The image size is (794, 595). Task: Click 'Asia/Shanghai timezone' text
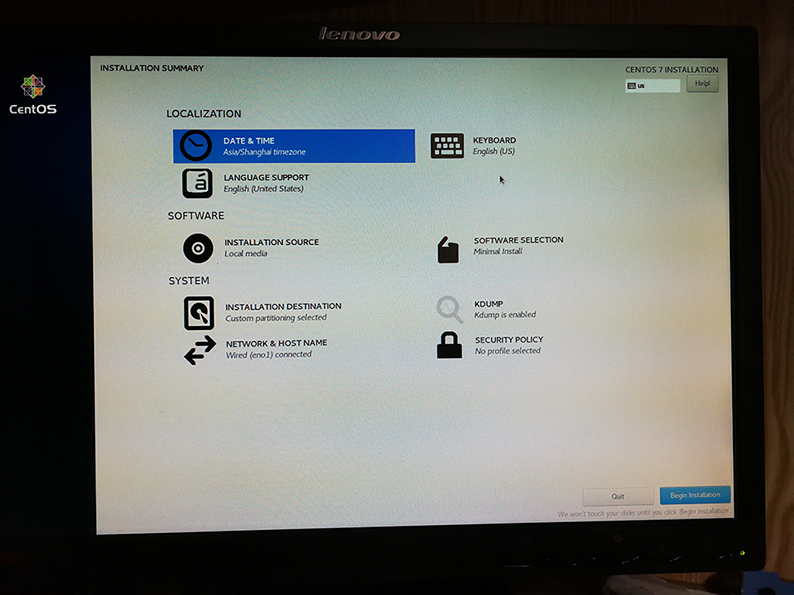(x=264, y=152)
